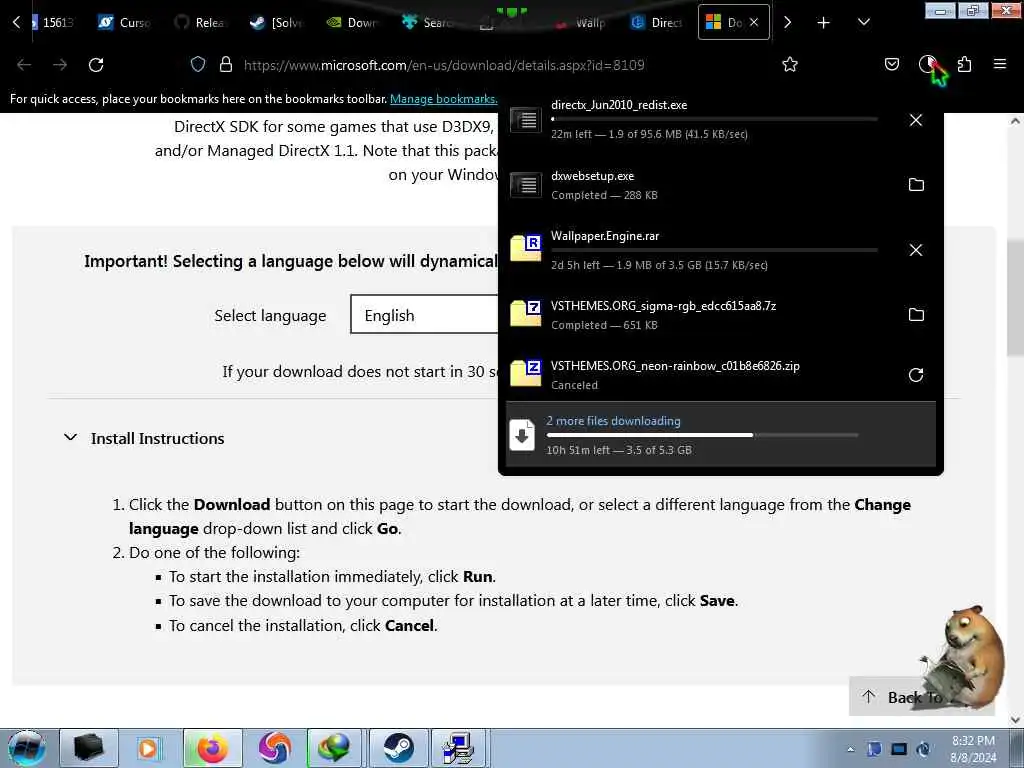Image resolution: width=1024 pixels, height=768 pixels.
Task: Open the Firefox application menu
Action: [999, 64]
